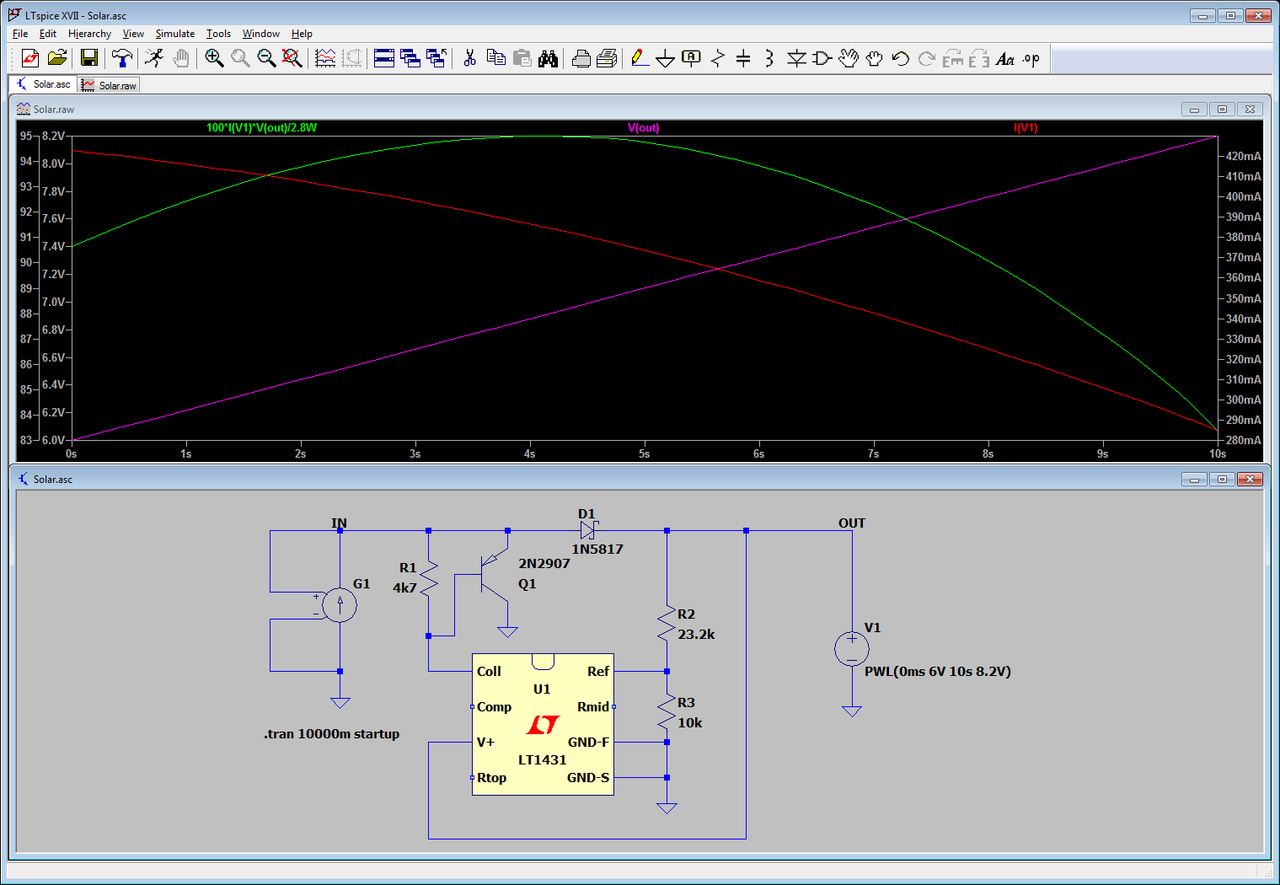Close all windows via toolbar icon

tap(436, 58)
